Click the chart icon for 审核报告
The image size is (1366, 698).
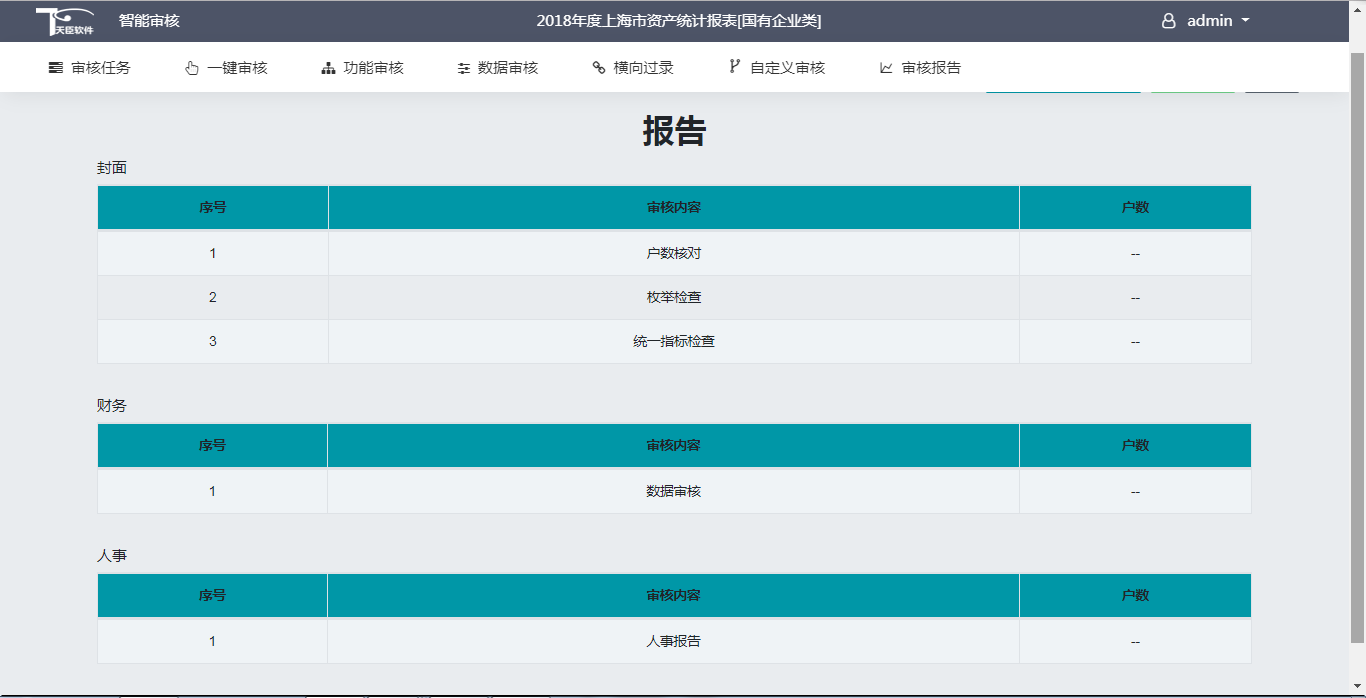[886, 68]
